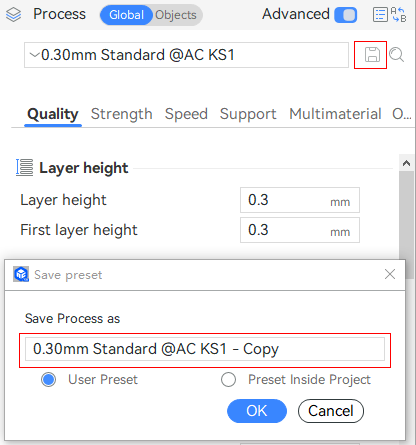Viewport: 416px width, 445px height.
Task: Open the Support tab
Action: point(248,114)
